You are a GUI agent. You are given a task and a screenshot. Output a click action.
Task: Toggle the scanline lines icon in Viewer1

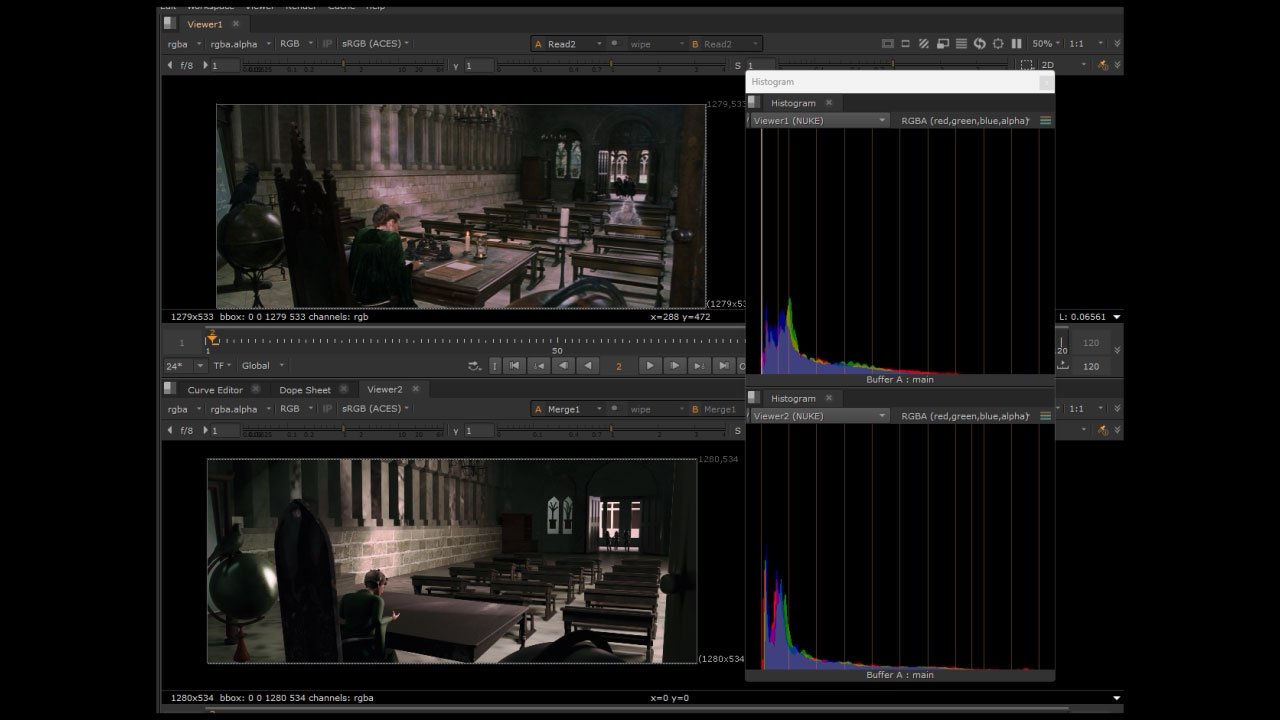point(961,44)
